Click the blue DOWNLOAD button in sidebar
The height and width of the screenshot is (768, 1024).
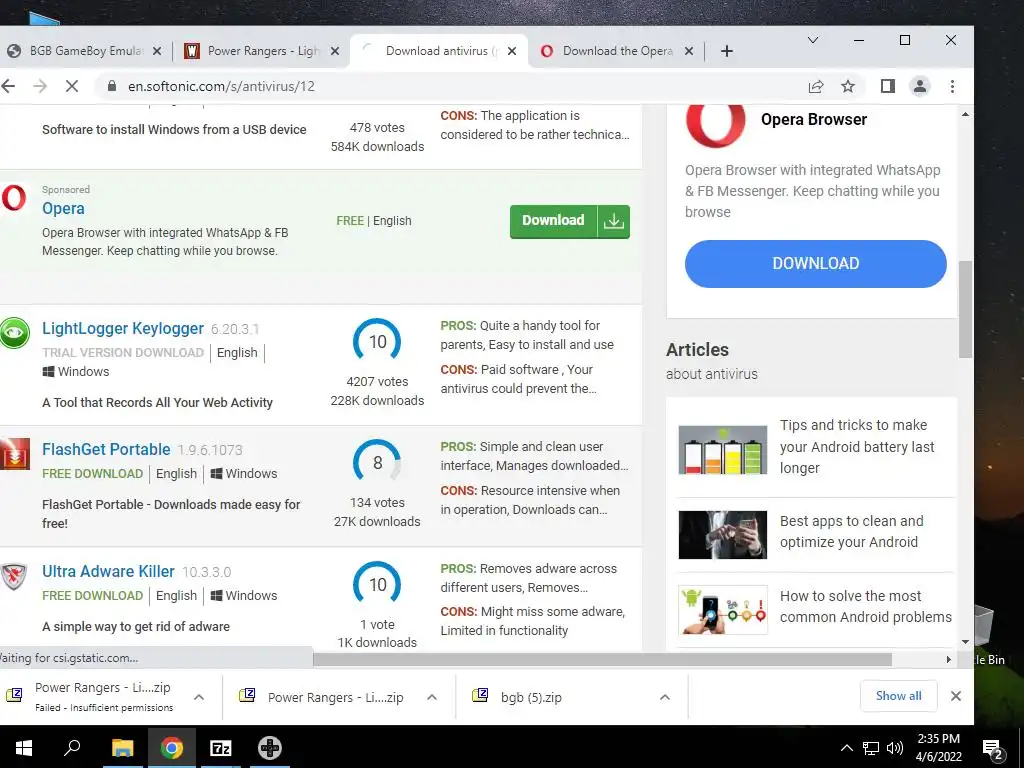coord(816,264)
